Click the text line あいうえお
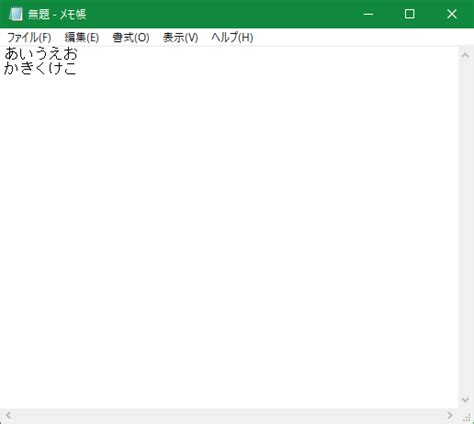 tap(41, 54)
